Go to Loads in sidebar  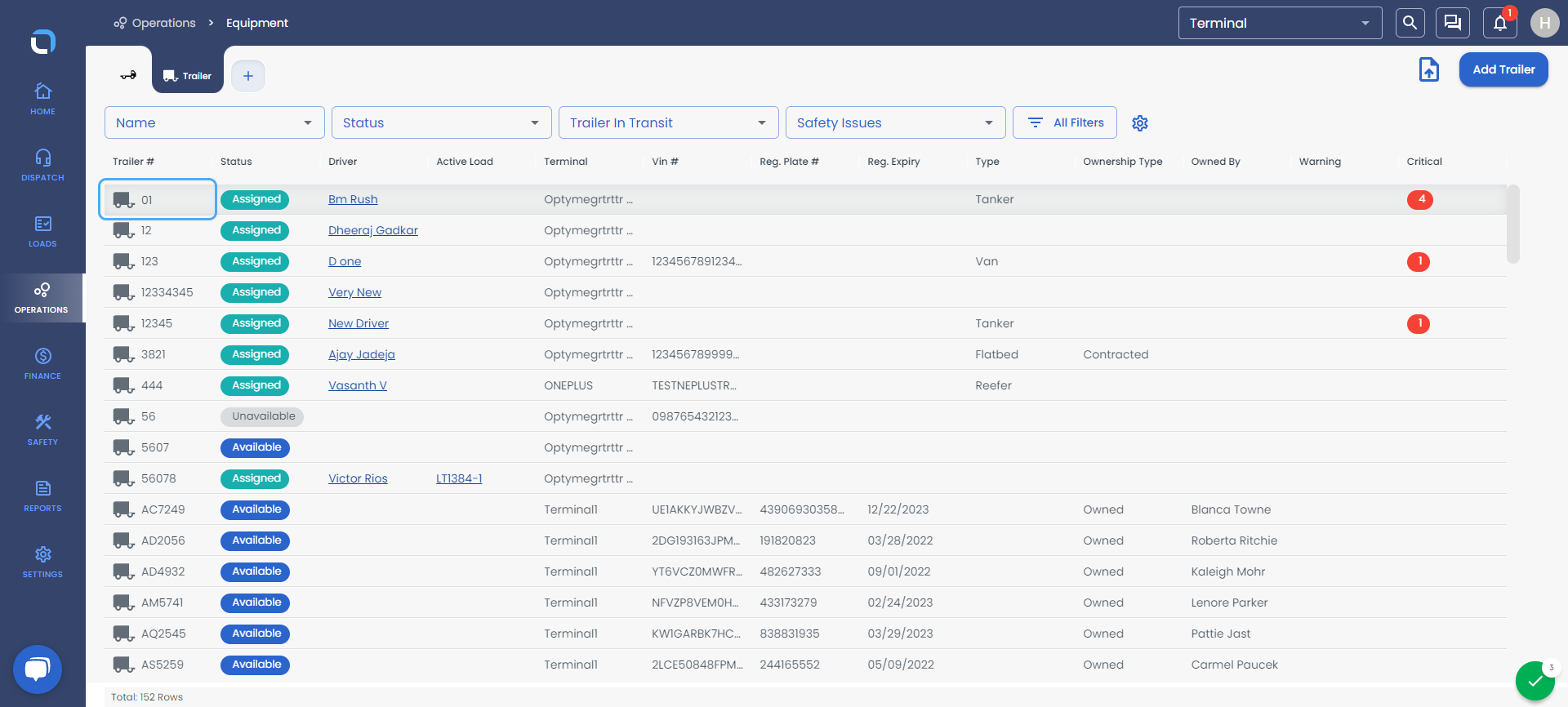point(42,231)
